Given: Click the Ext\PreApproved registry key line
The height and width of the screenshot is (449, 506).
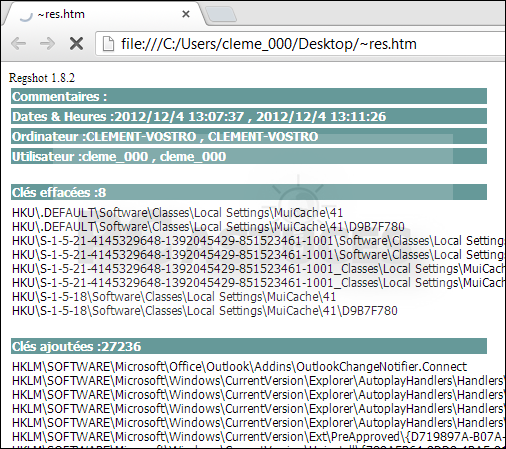Looking at the screenshot, I should pyautogui.click(x=259, y=437).
